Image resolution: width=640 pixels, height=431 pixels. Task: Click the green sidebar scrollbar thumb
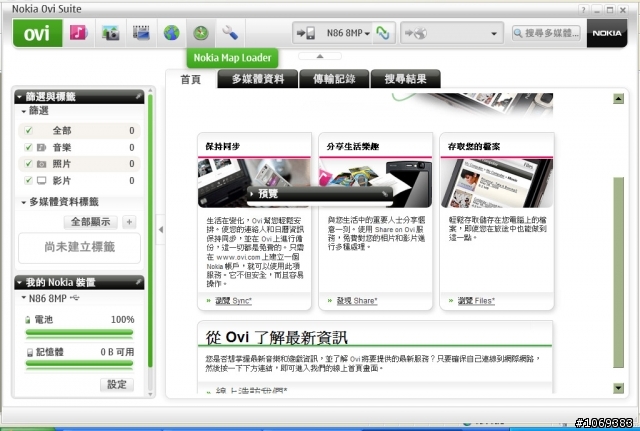(150, 231)
